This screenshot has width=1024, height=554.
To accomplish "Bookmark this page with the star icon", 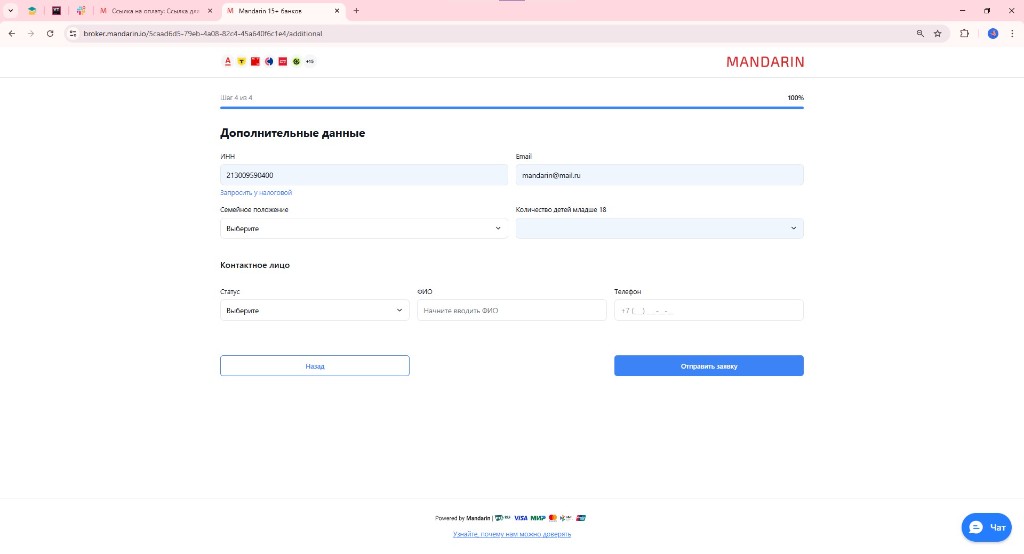I will pos(937,33).
